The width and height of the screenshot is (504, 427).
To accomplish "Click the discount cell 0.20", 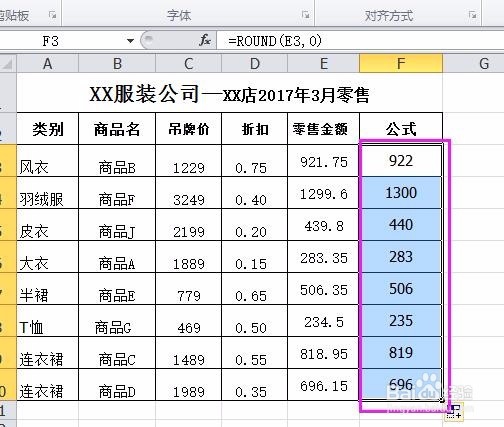I will coord(255,225).
